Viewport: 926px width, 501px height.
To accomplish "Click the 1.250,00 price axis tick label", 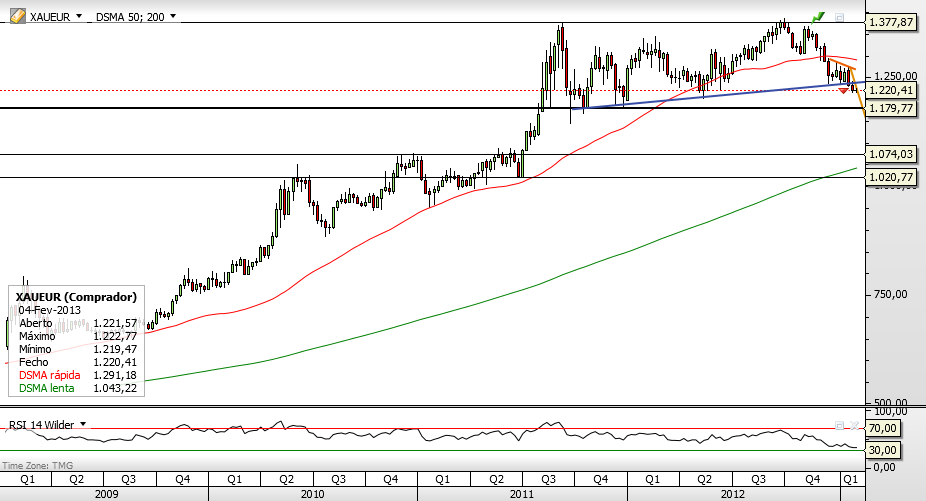I will 896,76.
